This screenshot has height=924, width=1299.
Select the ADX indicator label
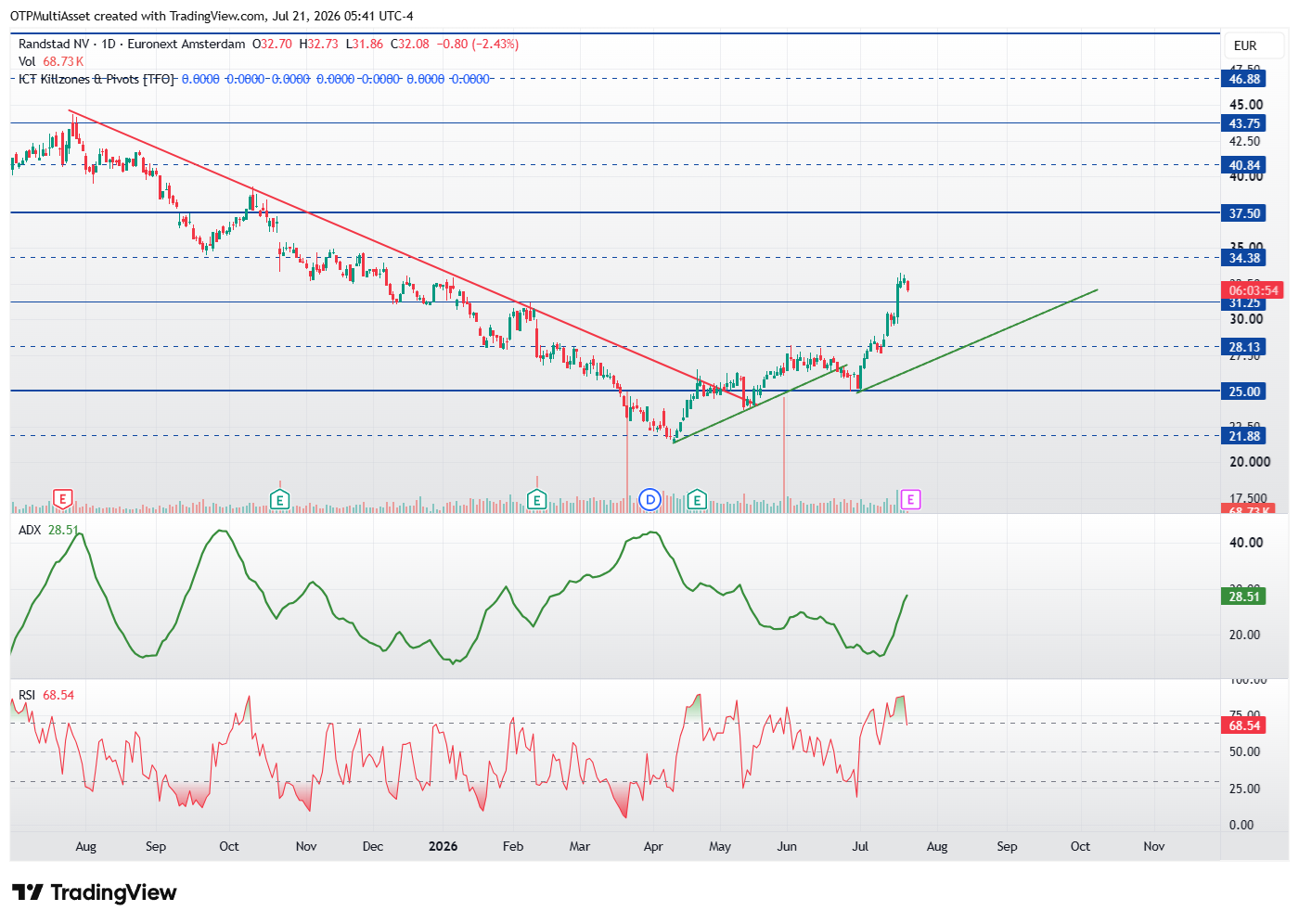point(30,530)
